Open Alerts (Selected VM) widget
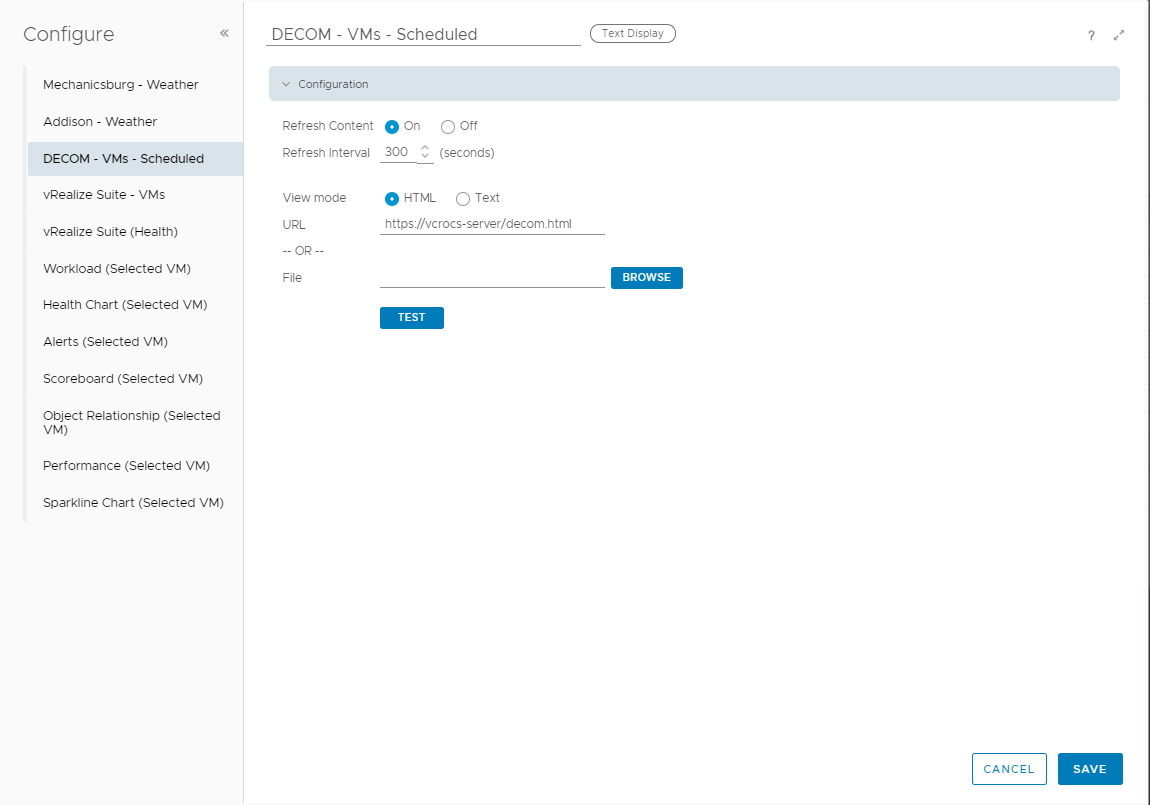The width and height of the screenshot is (1150, 805). click(105, 342)
